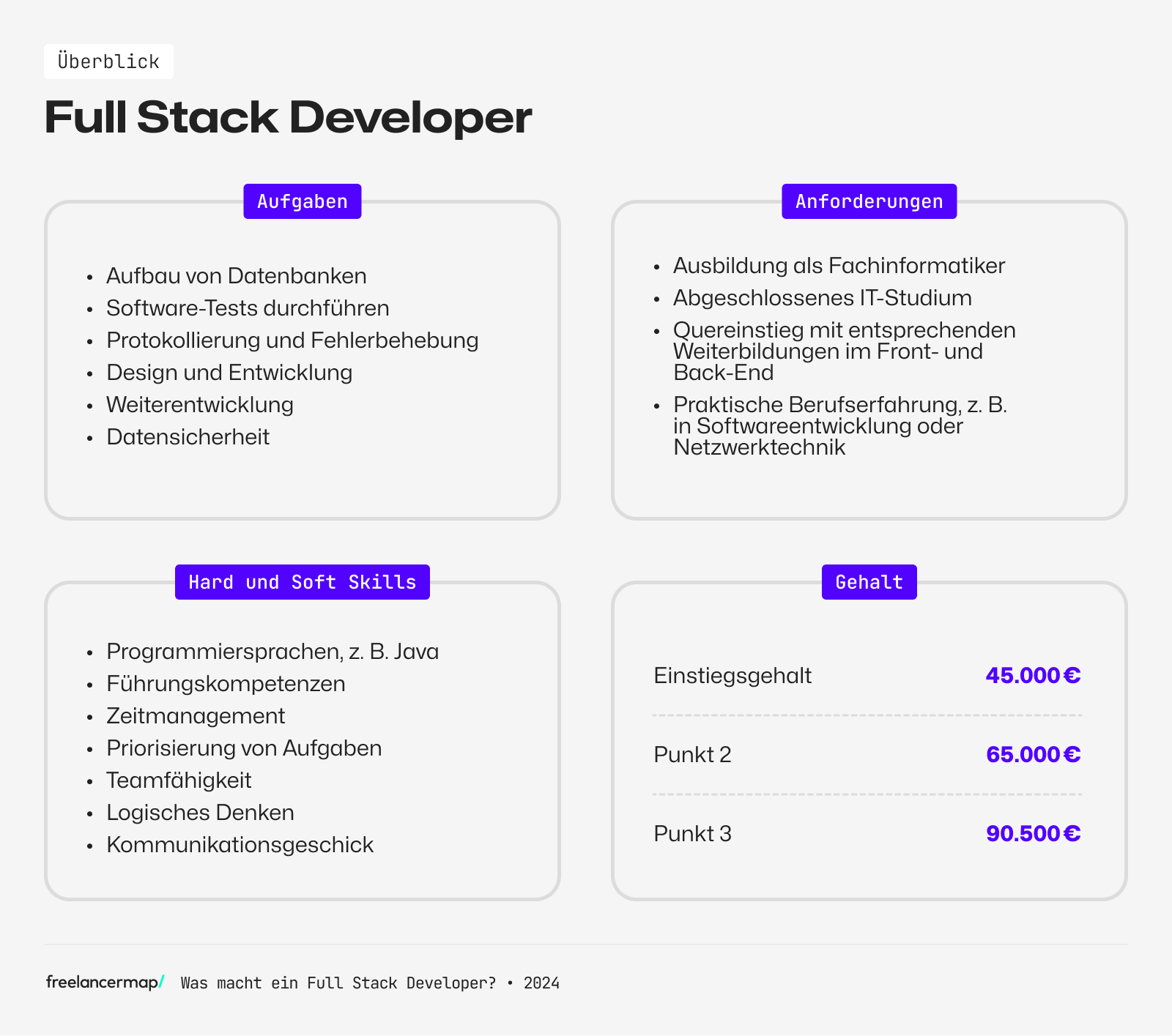1172x1036 pixels.
Task: Click the freelancermap logo
Action: coord(103,983)
